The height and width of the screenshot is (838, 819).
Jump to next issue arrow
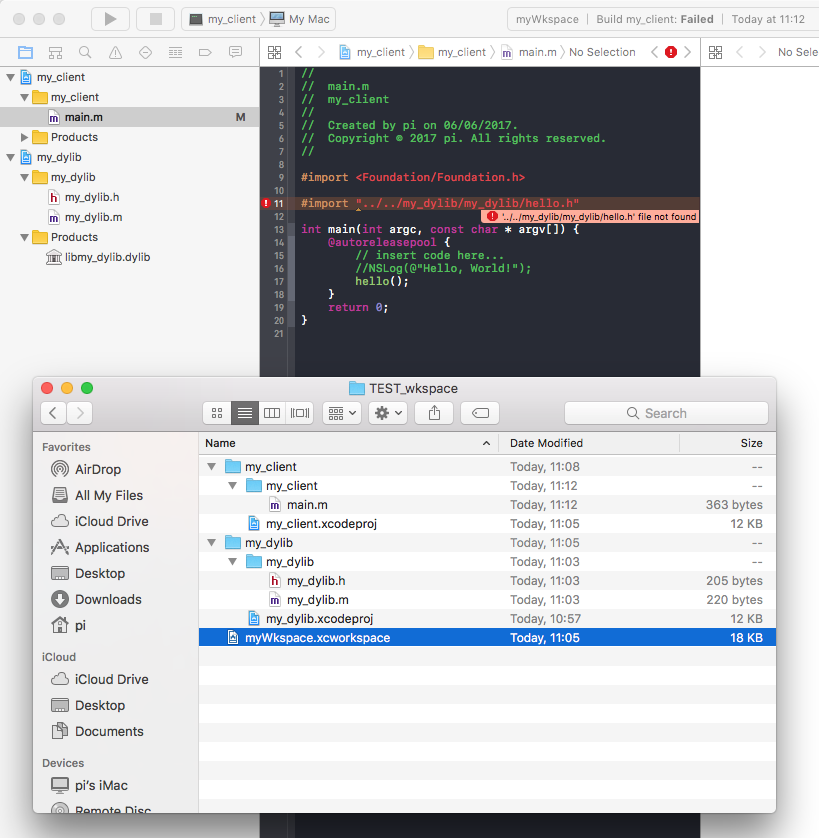[x=687, y=52]
